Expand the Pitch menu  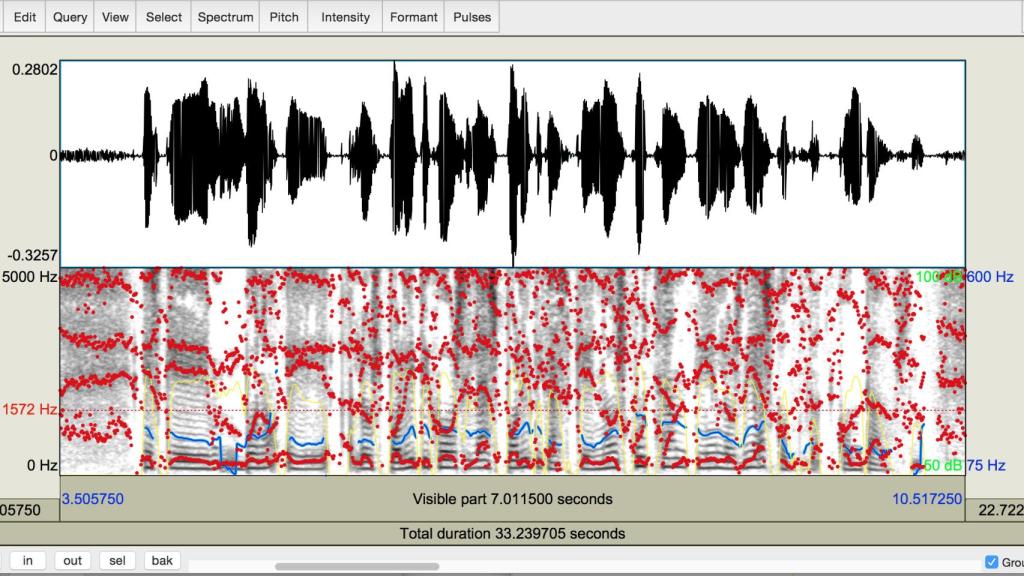point(284,17)
